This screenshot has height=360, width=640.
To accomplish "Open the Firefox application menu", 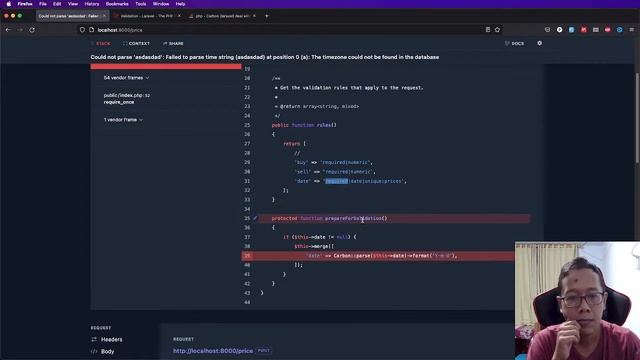I will click(25, 4).
